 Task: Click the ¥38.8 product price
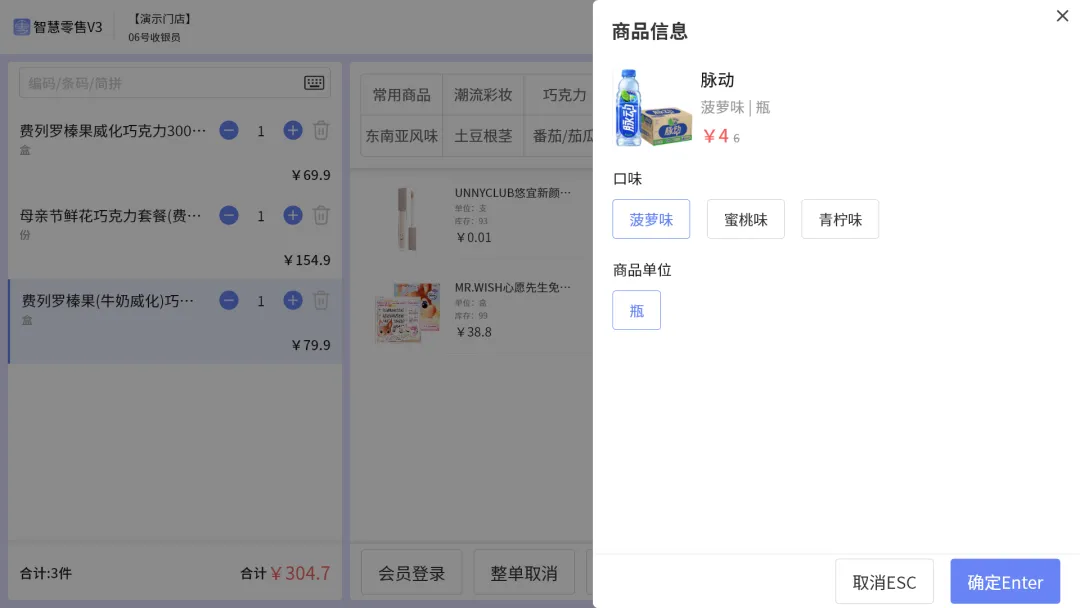(474, 332)
